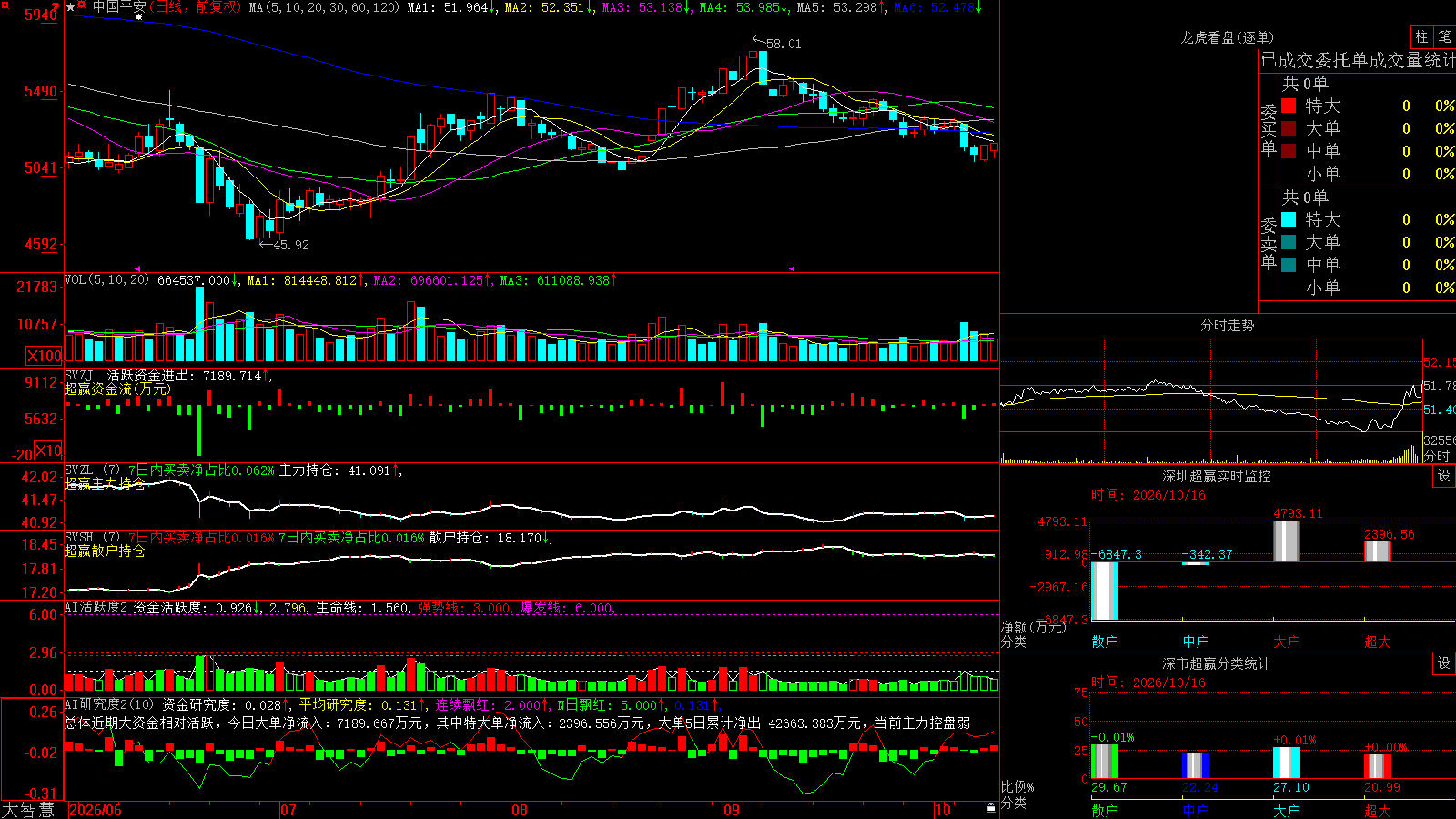Click the 大智慧 logo in the bottom-left corner

click(28, 810)
